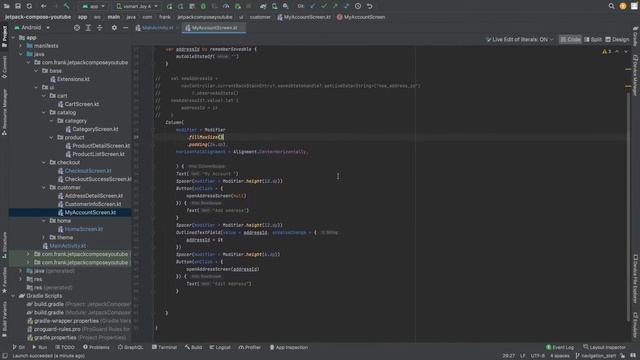Screen dimensions: 640x360
Task: Open the Project panel settings gear
Action: tap(114, 28)
